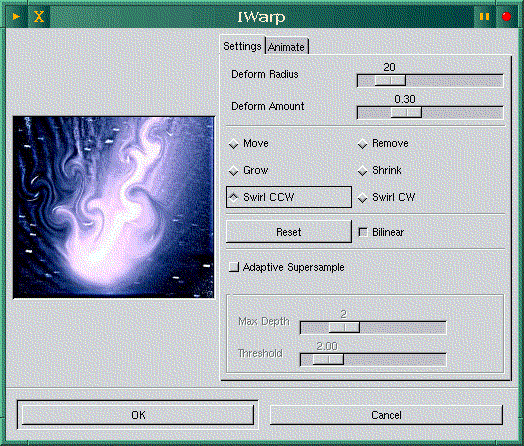Click the Deform Radius value 20
This screenshot has height=446, width=524.
coord(389,67)
